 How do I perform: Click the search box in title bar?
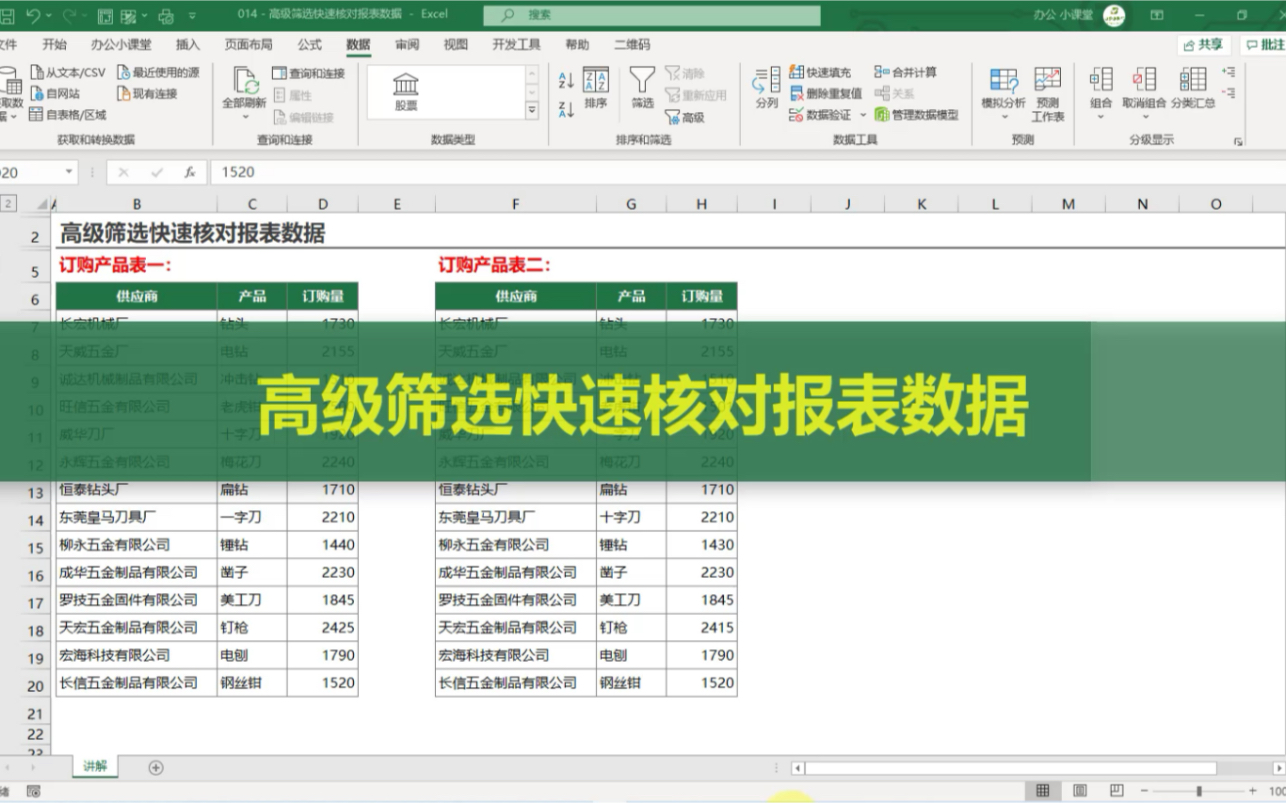(651, 15)
